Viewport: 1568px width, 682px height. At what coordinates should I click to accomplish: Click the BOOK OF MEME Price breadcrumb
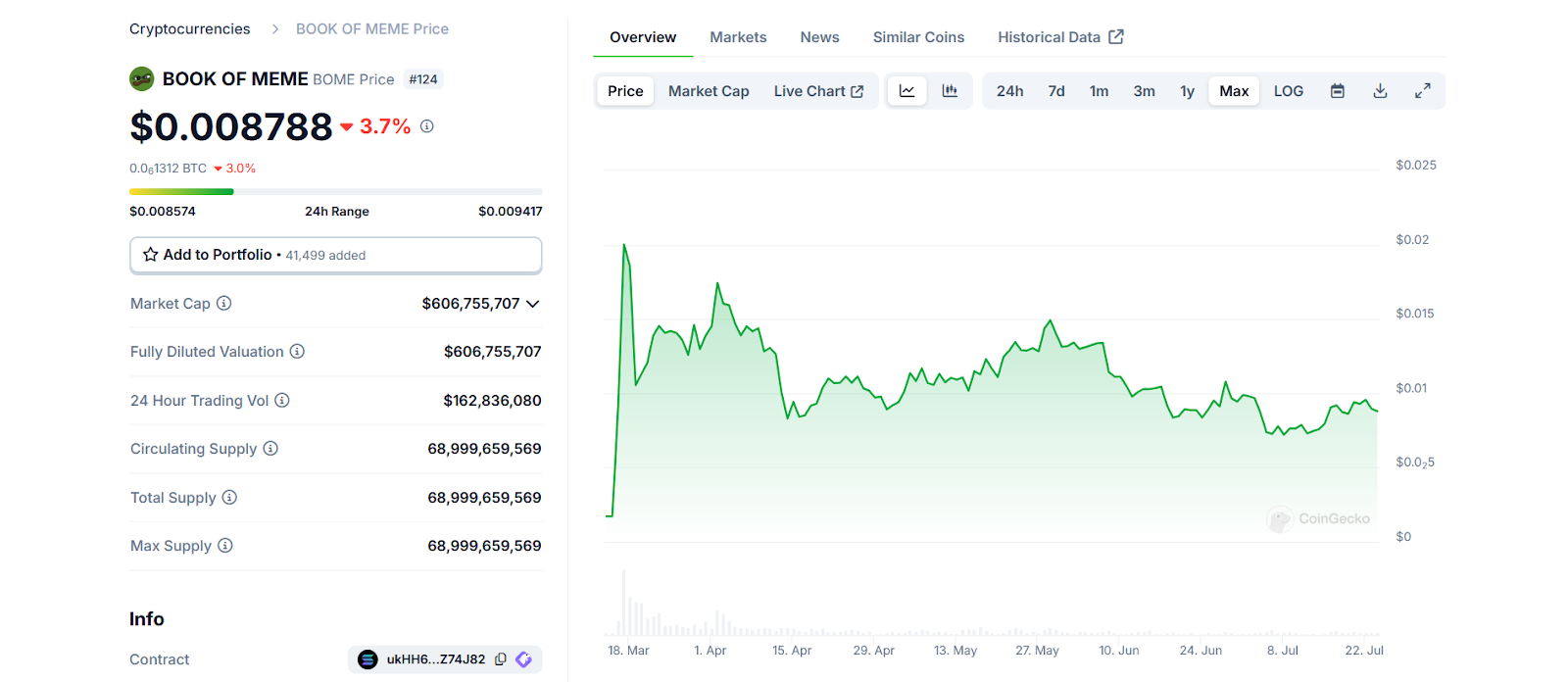pyautogui.click(x=372, y=28)
